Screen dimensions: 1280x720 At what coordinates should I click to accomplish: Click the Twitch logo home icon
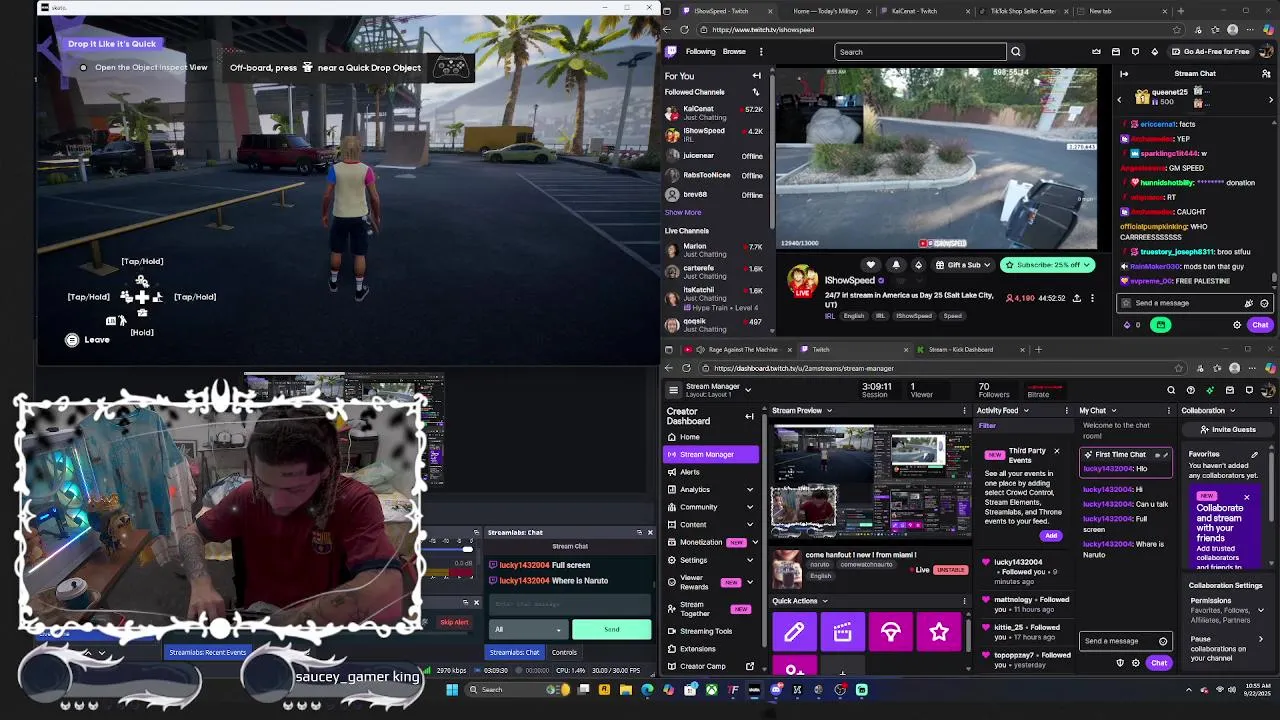point(671,52)
